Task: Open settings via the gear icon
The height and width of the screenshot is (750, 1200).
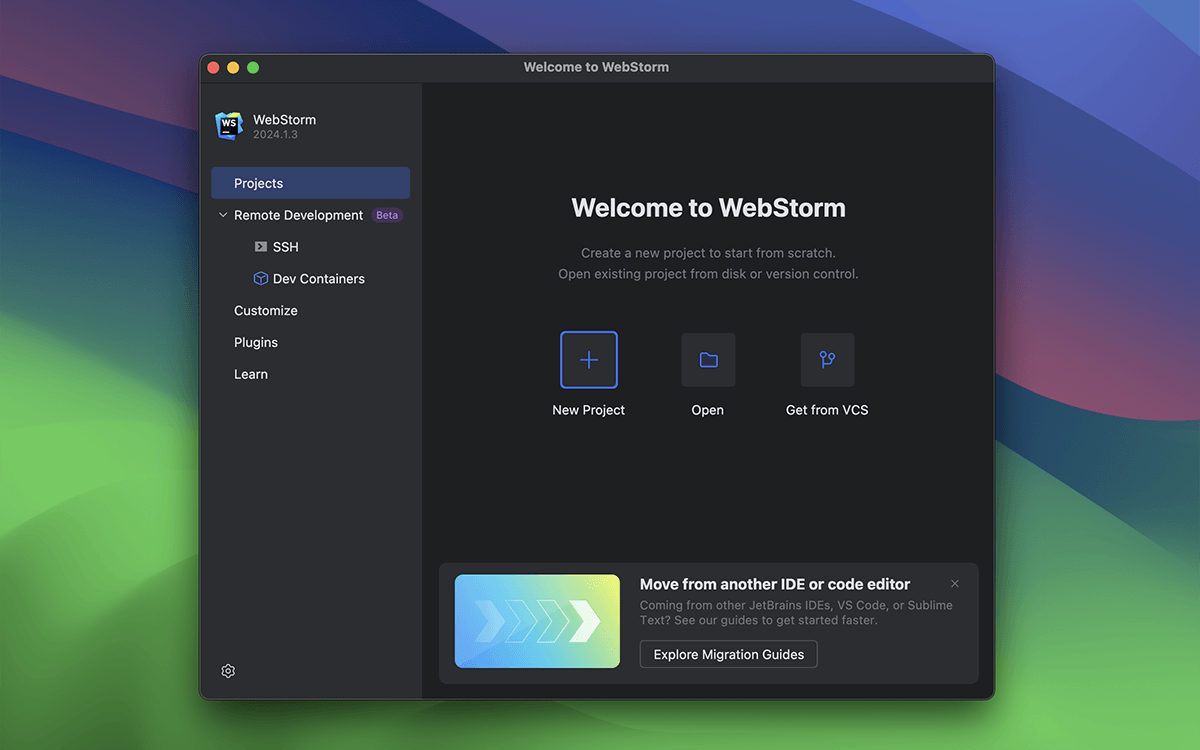Action: point(228,671)
